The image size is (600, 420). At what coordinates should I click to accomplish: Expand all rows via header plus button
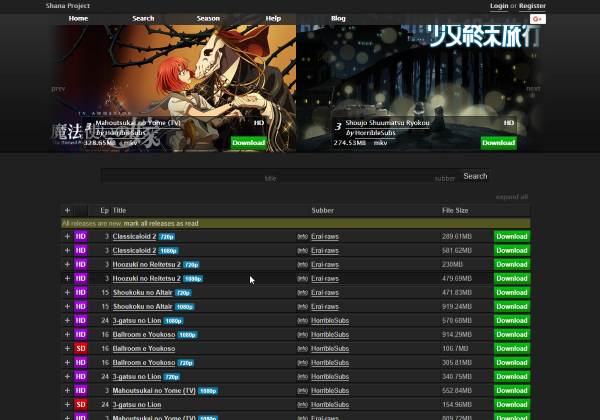[x=67, y=210]
